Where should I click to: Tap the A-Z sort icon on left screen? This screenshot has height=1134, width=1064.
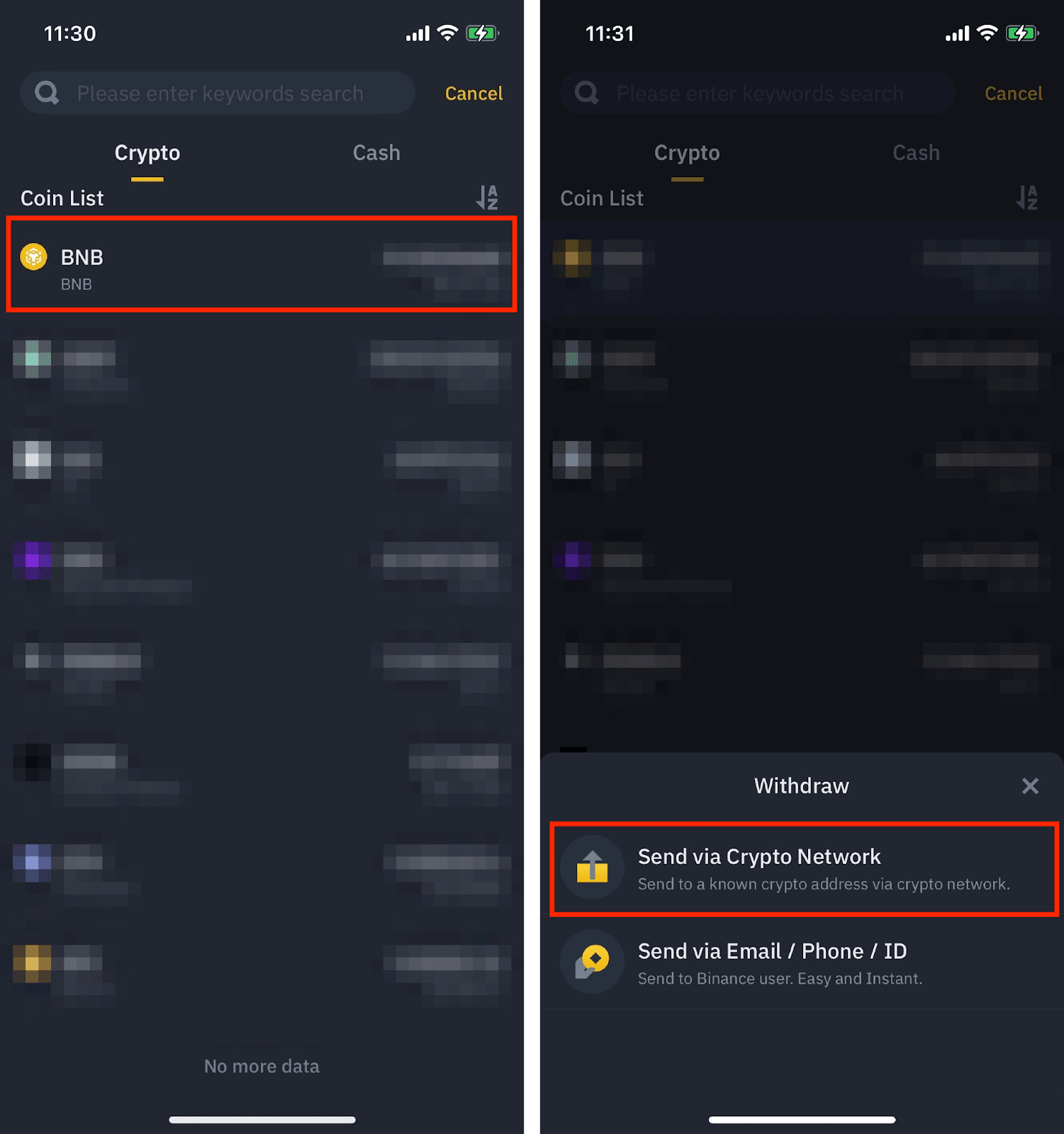[x=487, y=198]
